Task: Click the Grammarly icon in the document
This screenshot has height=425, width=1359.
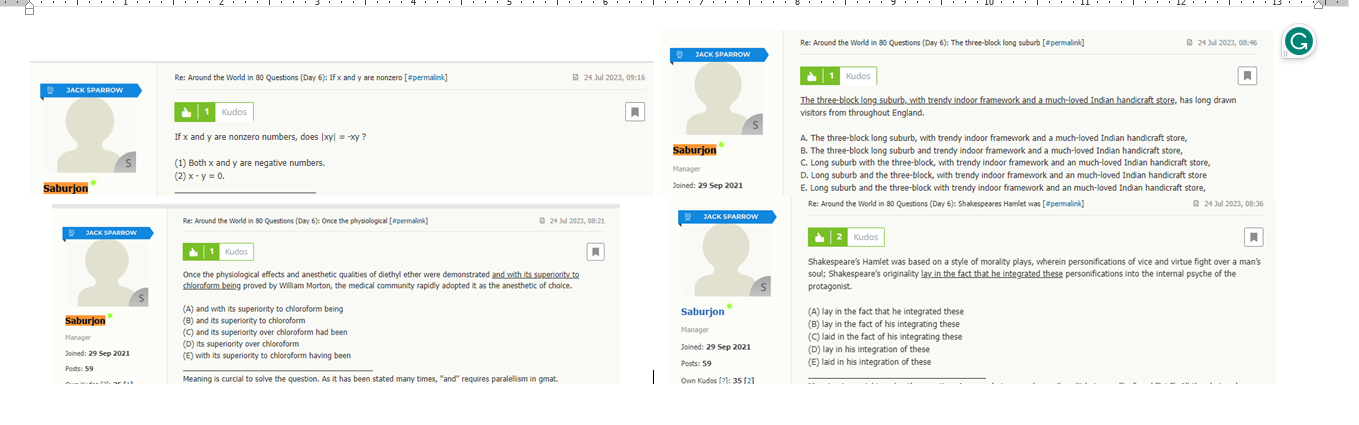Action: click(x=1299, y=41)
